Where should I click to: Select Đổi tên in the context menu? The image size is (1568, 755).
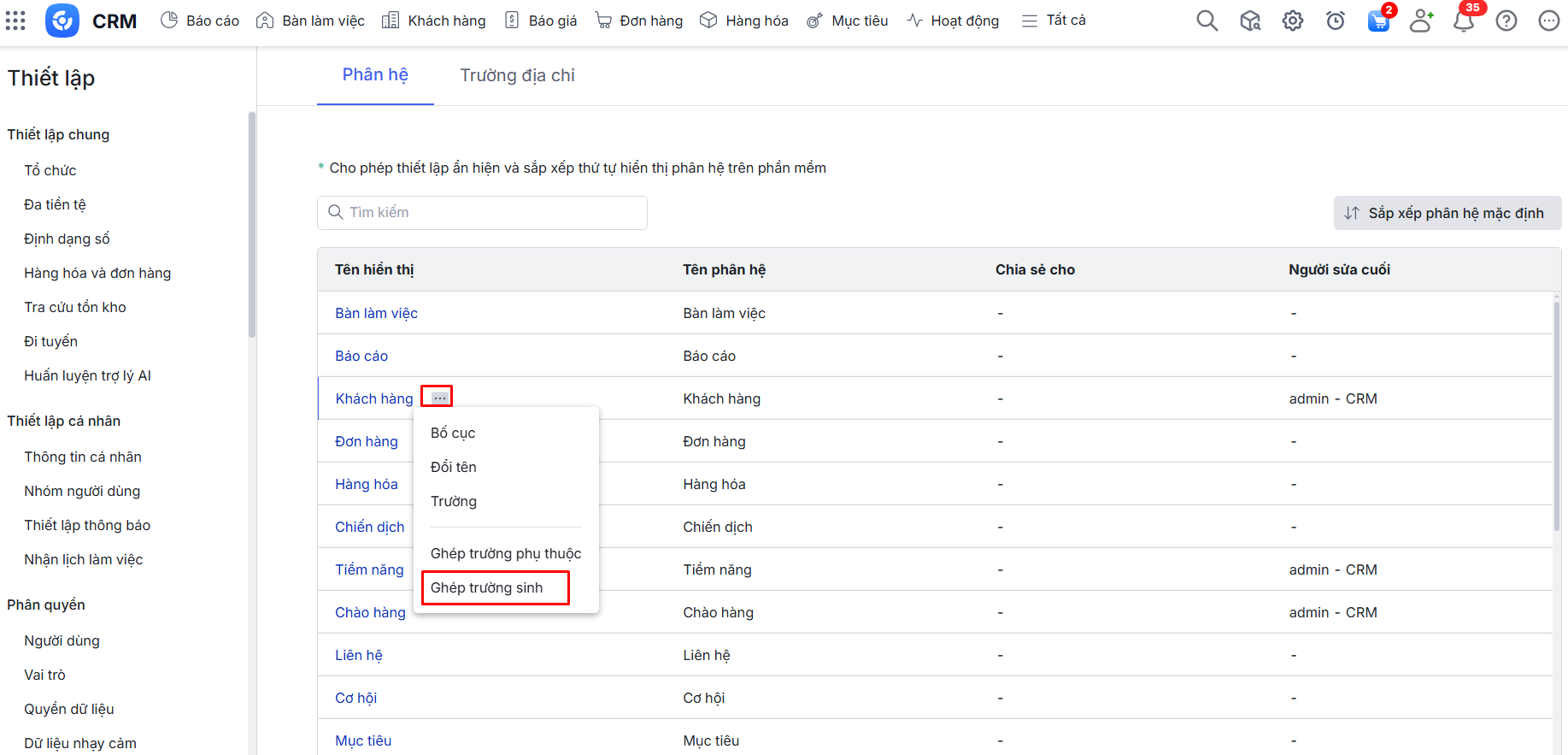(454, 467)
